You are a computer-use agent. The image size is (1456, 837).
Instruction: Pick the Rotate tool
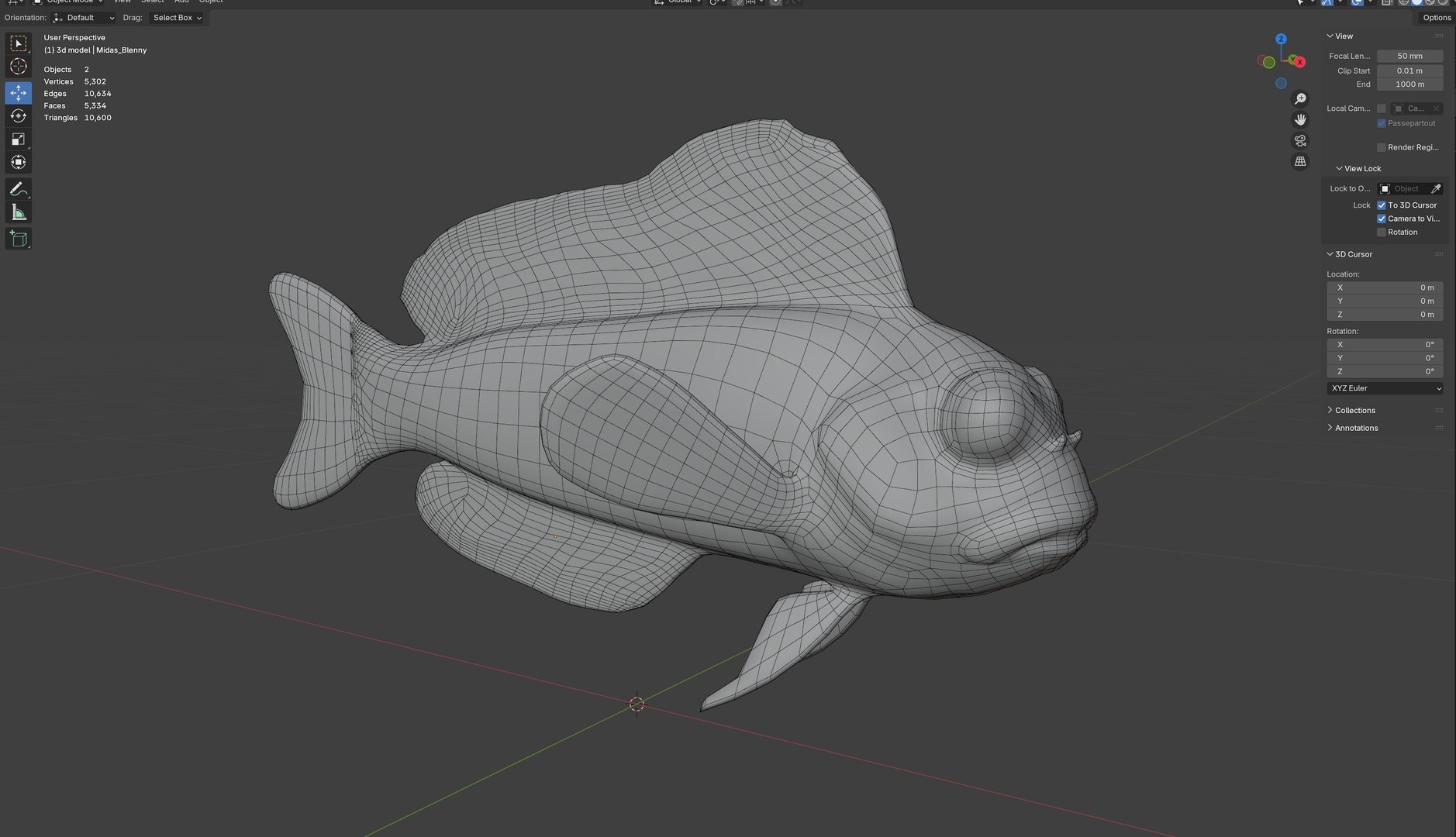(19, 116)
